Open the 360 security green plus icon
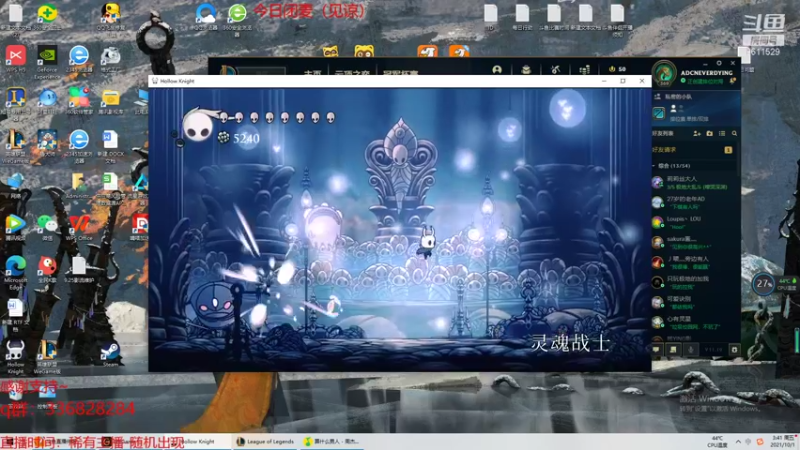Image resolution: width=800 pixels, height=450 pixels. pyautogui.click(x=47, y=14)
